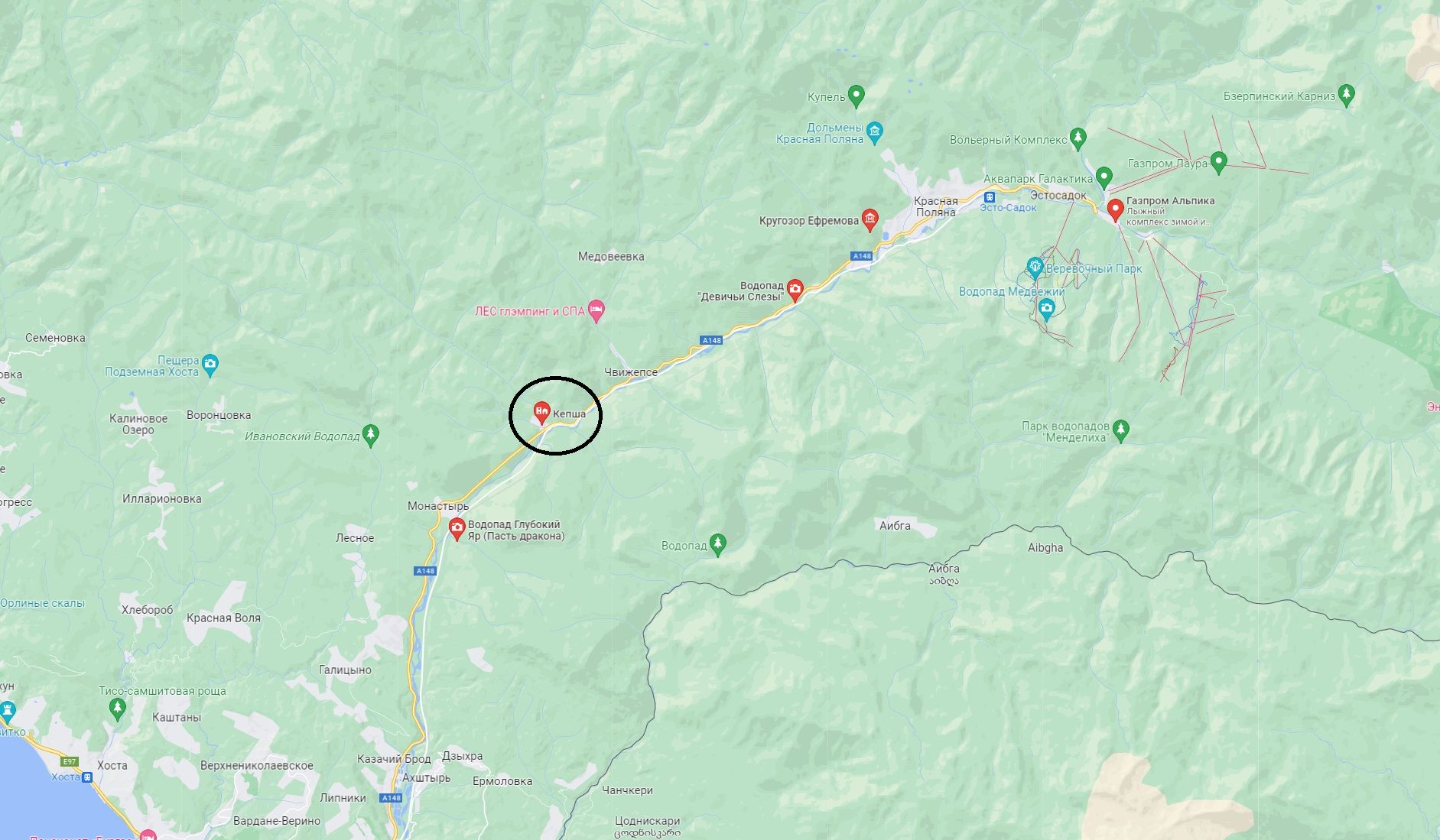Viewport: 1440px width, 840px height.
Task: Click the Эсто-Садок train station icon
Action: tap(990, 197)
